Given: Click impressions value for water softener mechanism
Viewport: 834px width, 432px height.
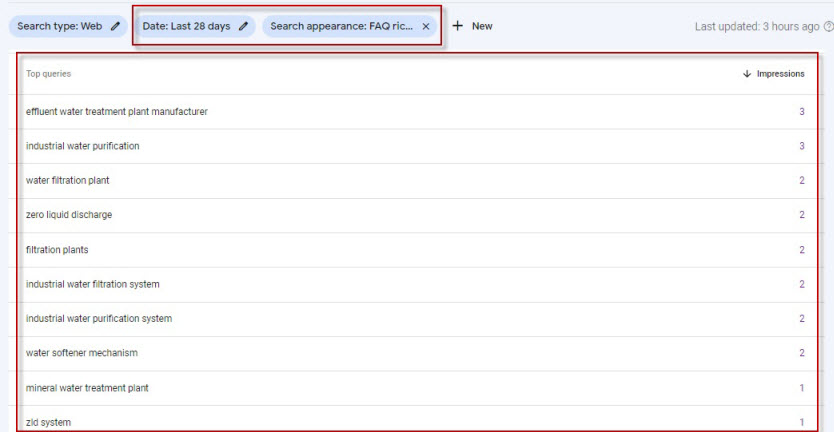Looking at the screenshot, I should [x=802, y=353].
